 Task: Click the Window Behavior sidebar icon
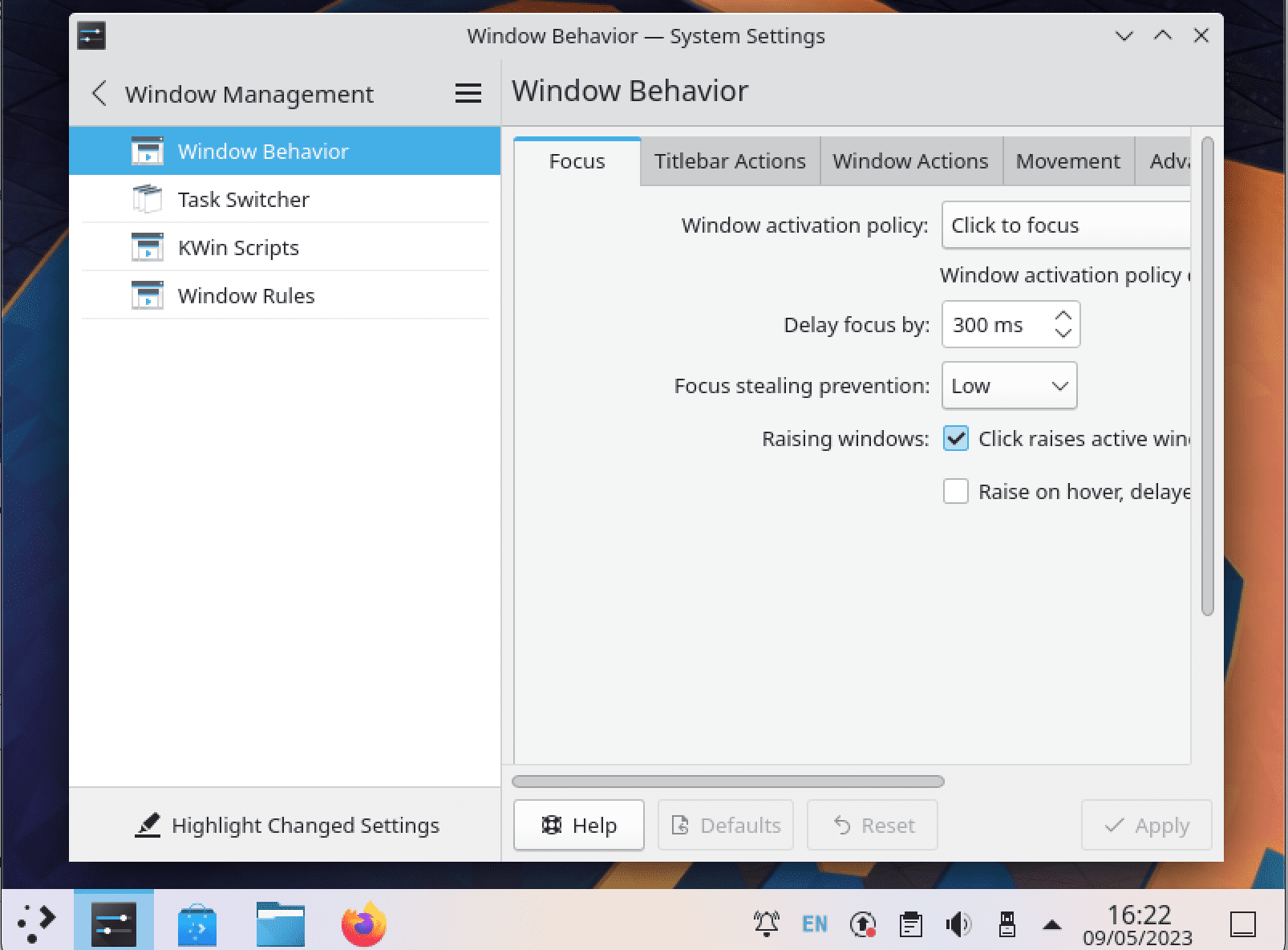(148, 152)
